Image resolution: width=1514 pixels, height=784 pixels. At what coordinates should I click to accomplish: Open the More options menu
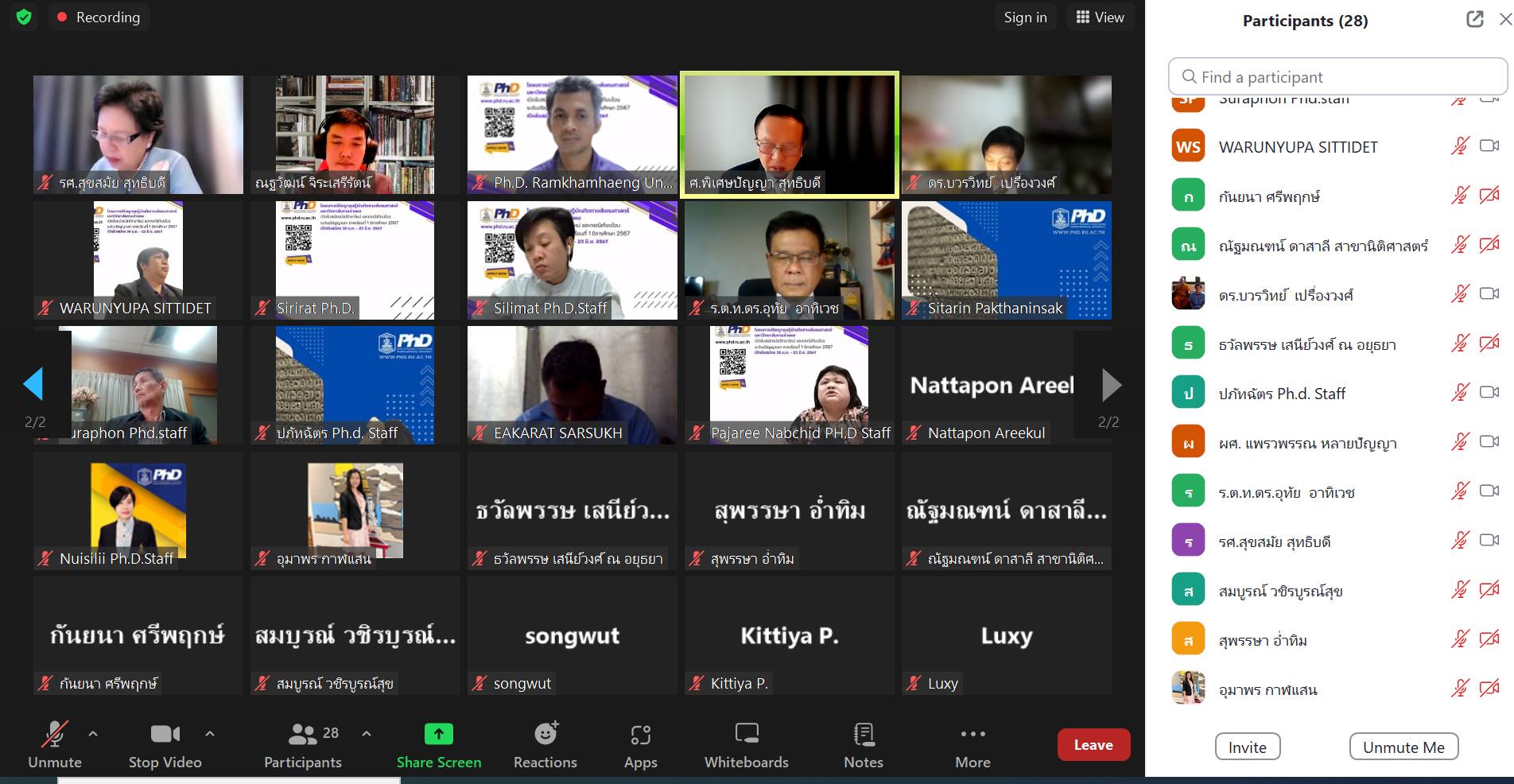tap(972, 745)
